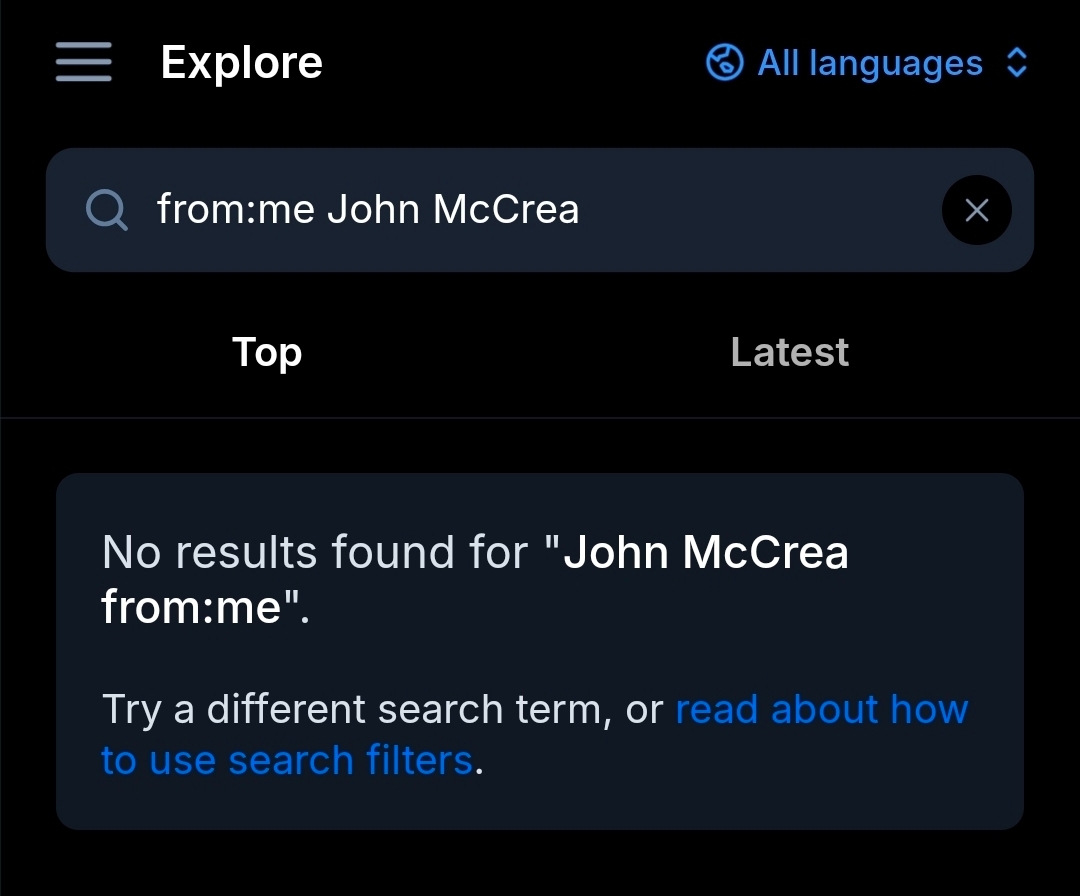Expand the language selector up-down chevron

pos(1016,63)
